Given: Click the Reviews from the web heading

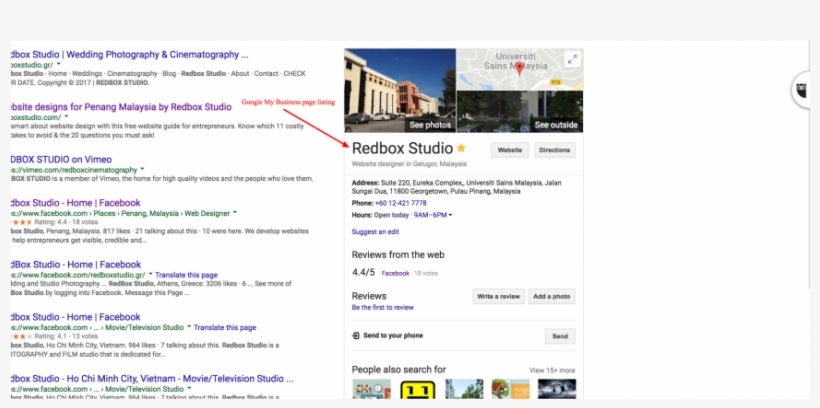Looking at the screenshot, I should click(x=398, y=255).
